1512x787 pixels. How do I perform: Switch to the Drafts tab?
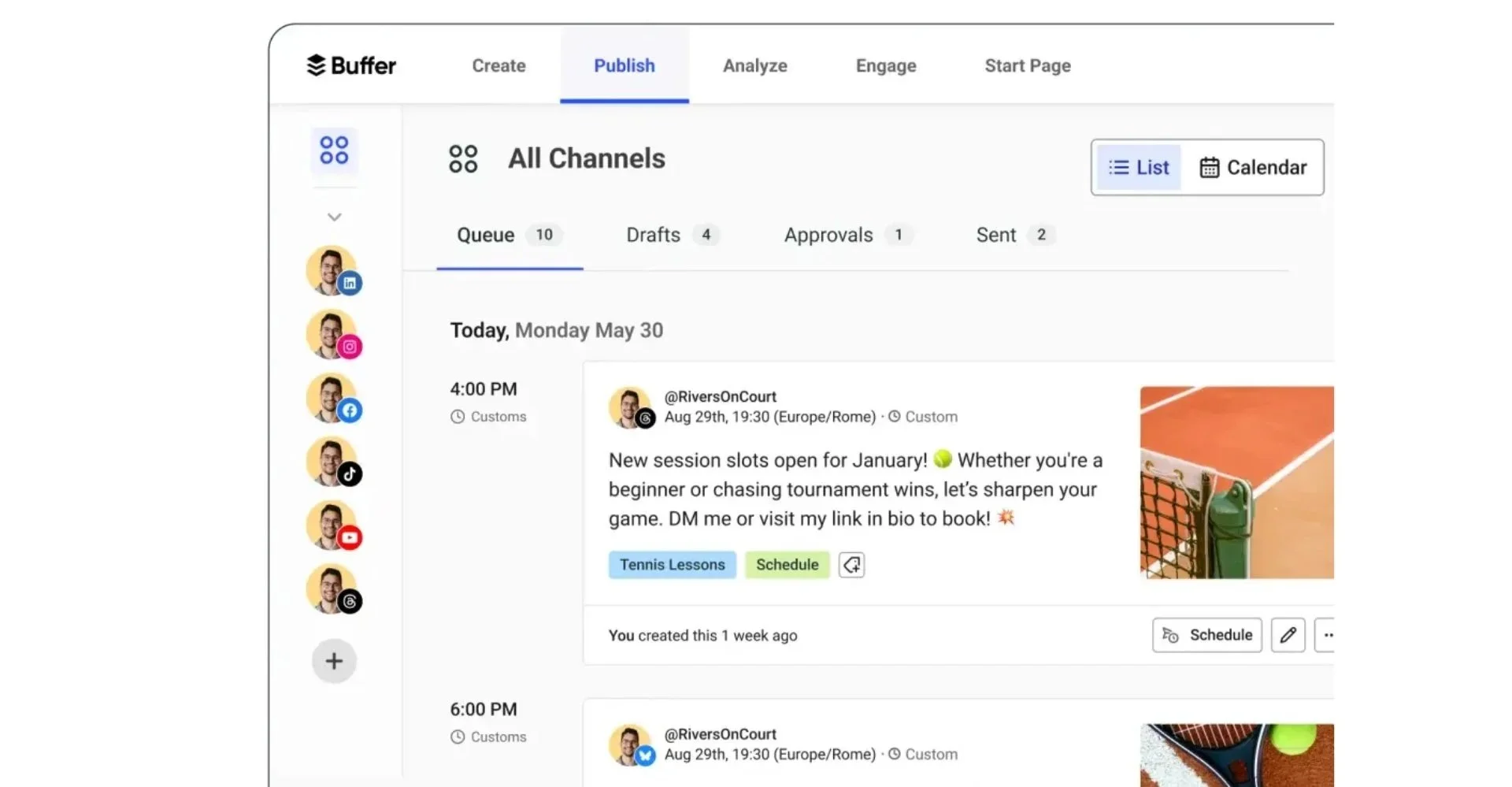click(x=654, y=235)
